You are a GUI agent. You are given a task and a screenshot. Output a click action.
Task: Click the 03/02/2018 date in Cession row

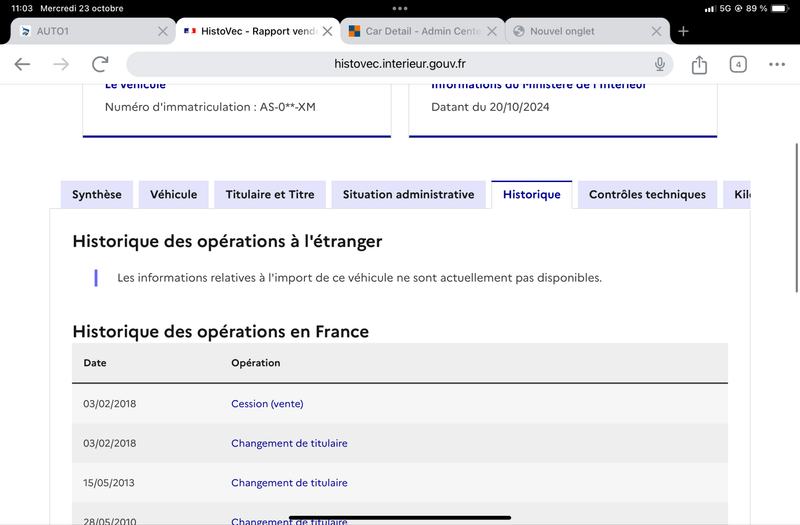pyautogui.click(x=110, y=404)
